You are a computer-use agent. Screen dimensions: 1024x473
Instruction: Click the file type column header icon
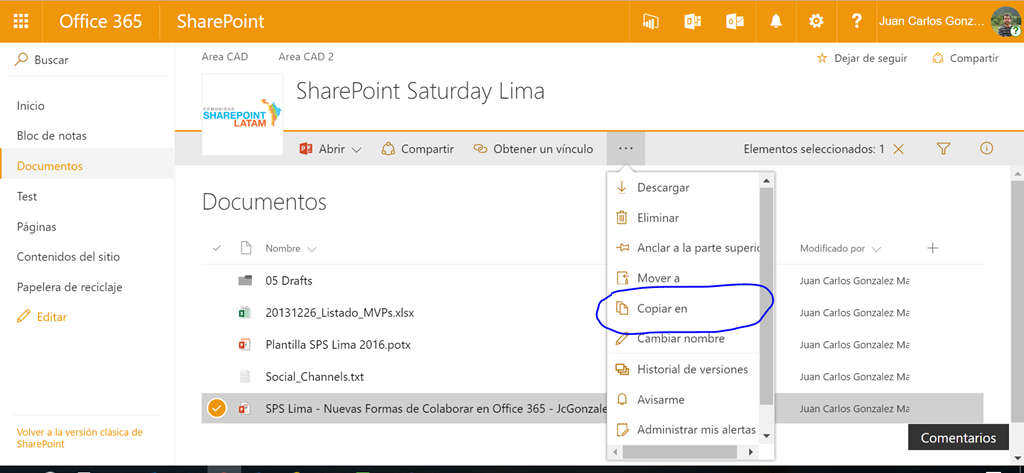[246, 248]
